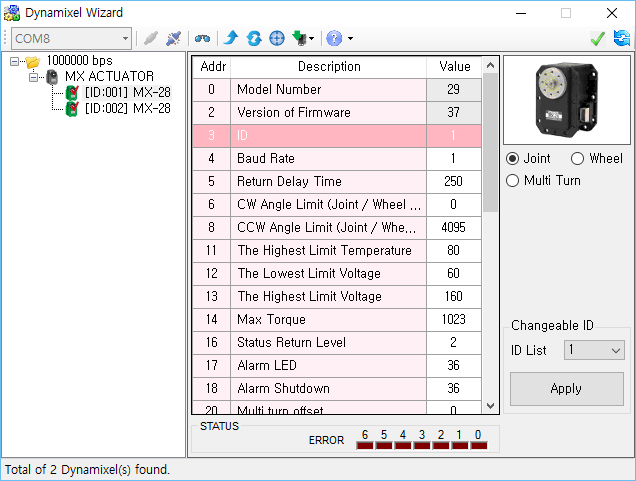The image size is (636, 481).
Task: Select the 1000000 bps folder icon
Action: [x=33, y=61]
